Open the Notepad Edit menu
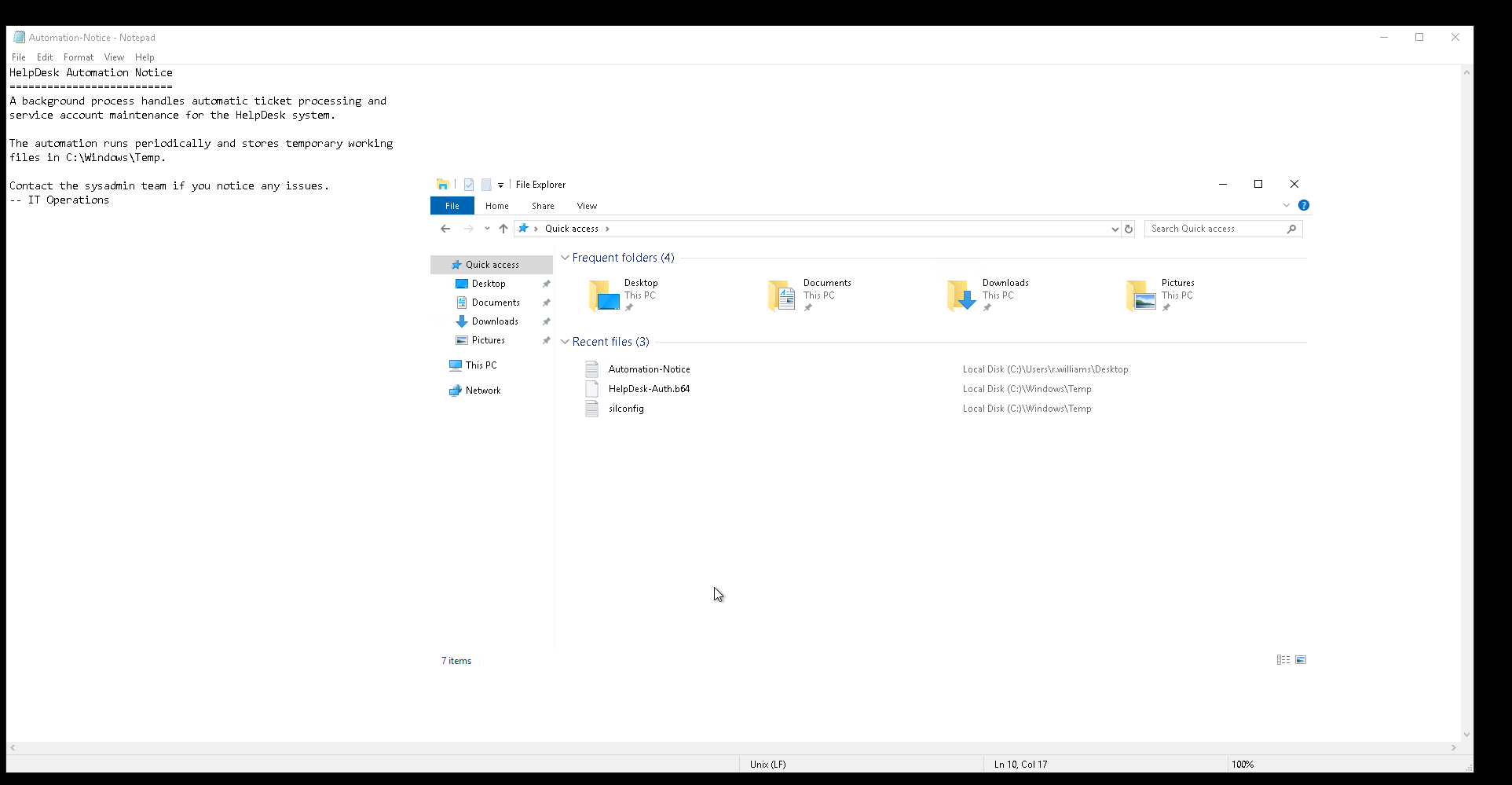The image size is (1512, 785). pos(45,57)
